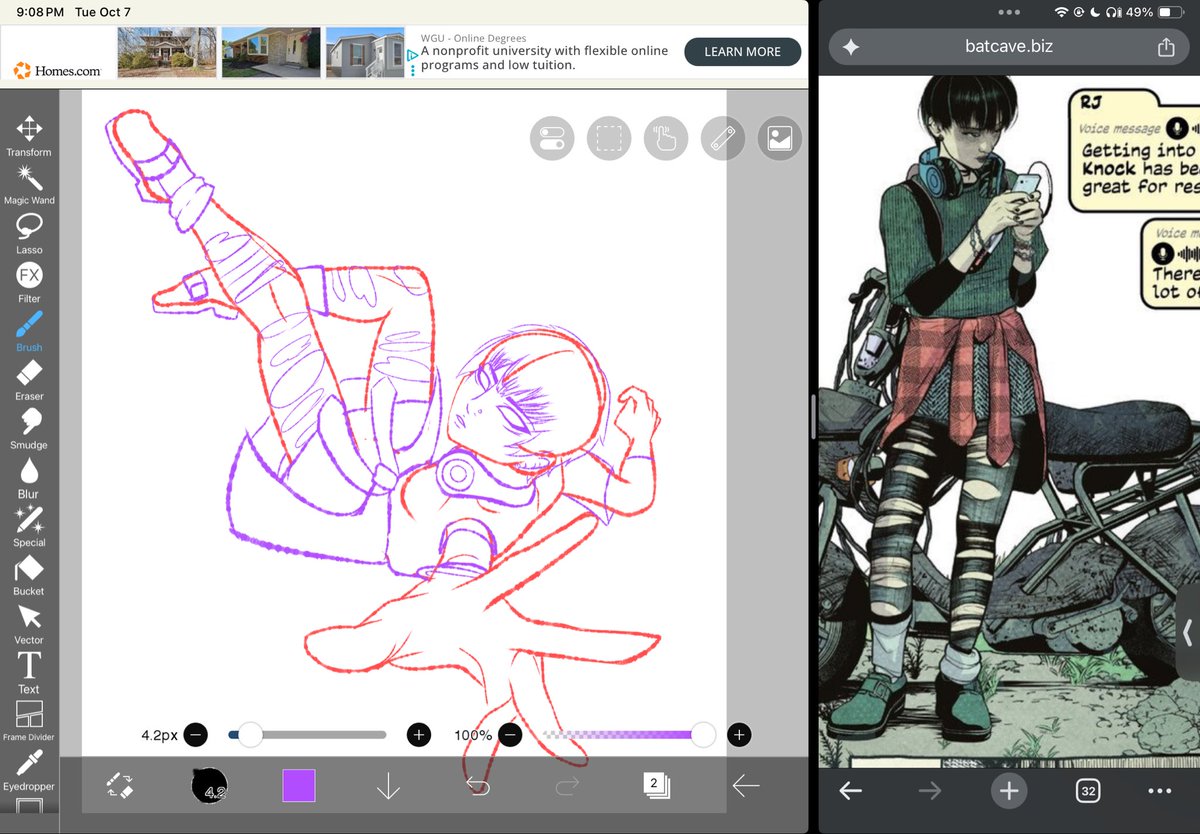The width and height of the screenshot is (1200, 834).
Task: Select the Brush tool
Action: coord(29,332)
